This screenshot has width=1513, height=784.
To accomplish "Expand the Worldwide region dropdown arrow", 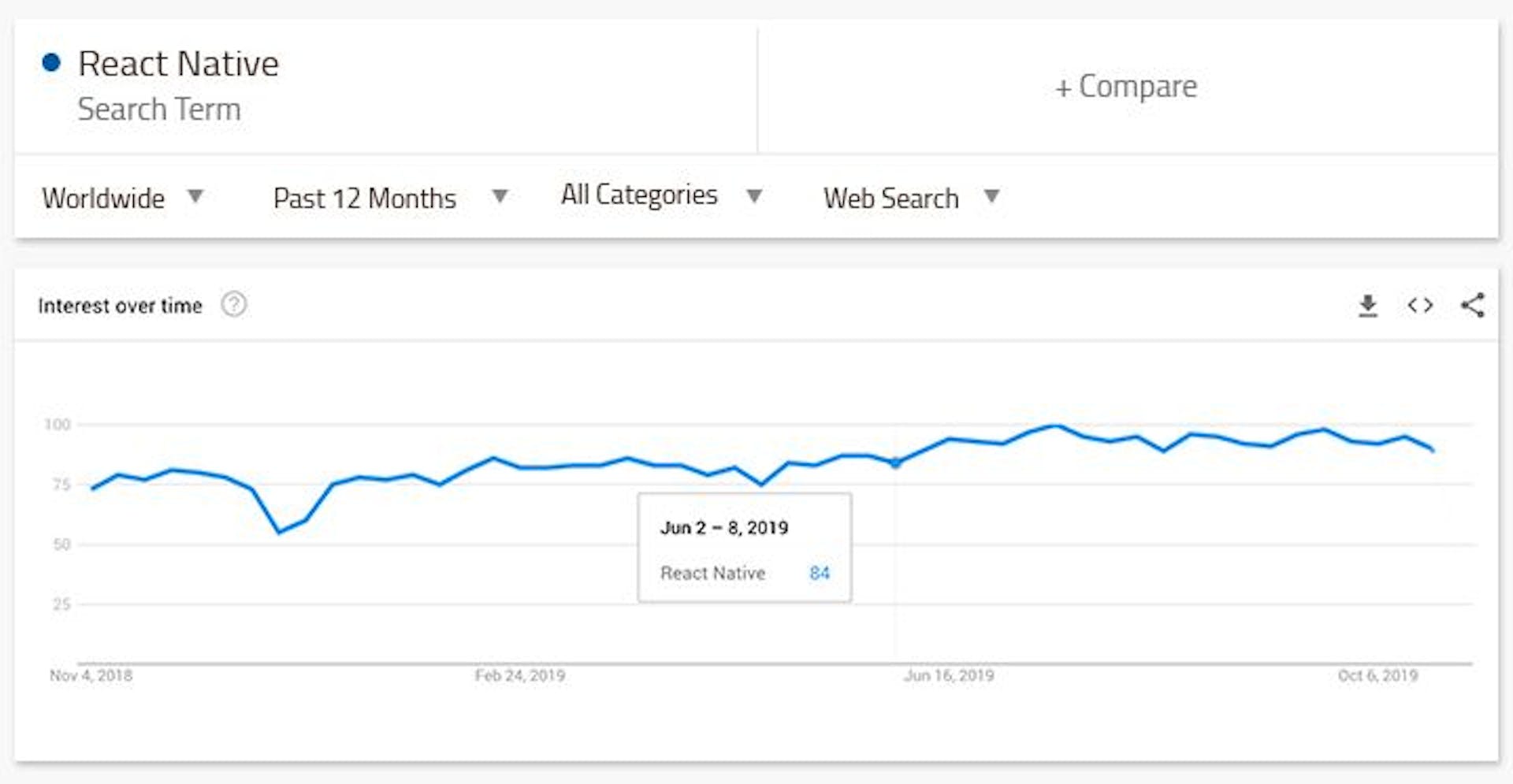I will pyautogui.click(x=195, y=196).
